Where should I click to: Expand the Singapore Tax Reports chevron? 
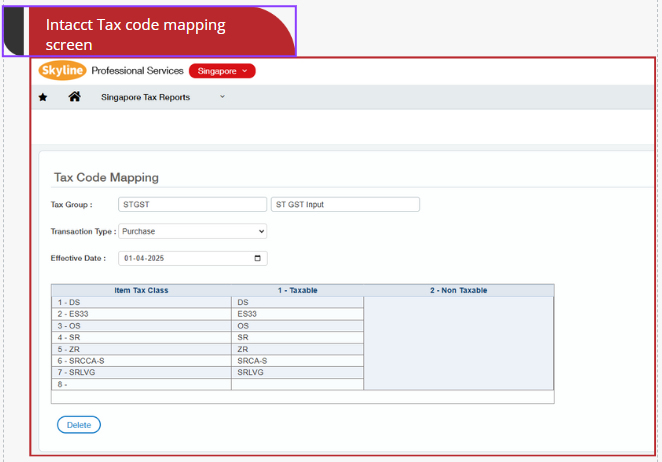pos(222,97)
